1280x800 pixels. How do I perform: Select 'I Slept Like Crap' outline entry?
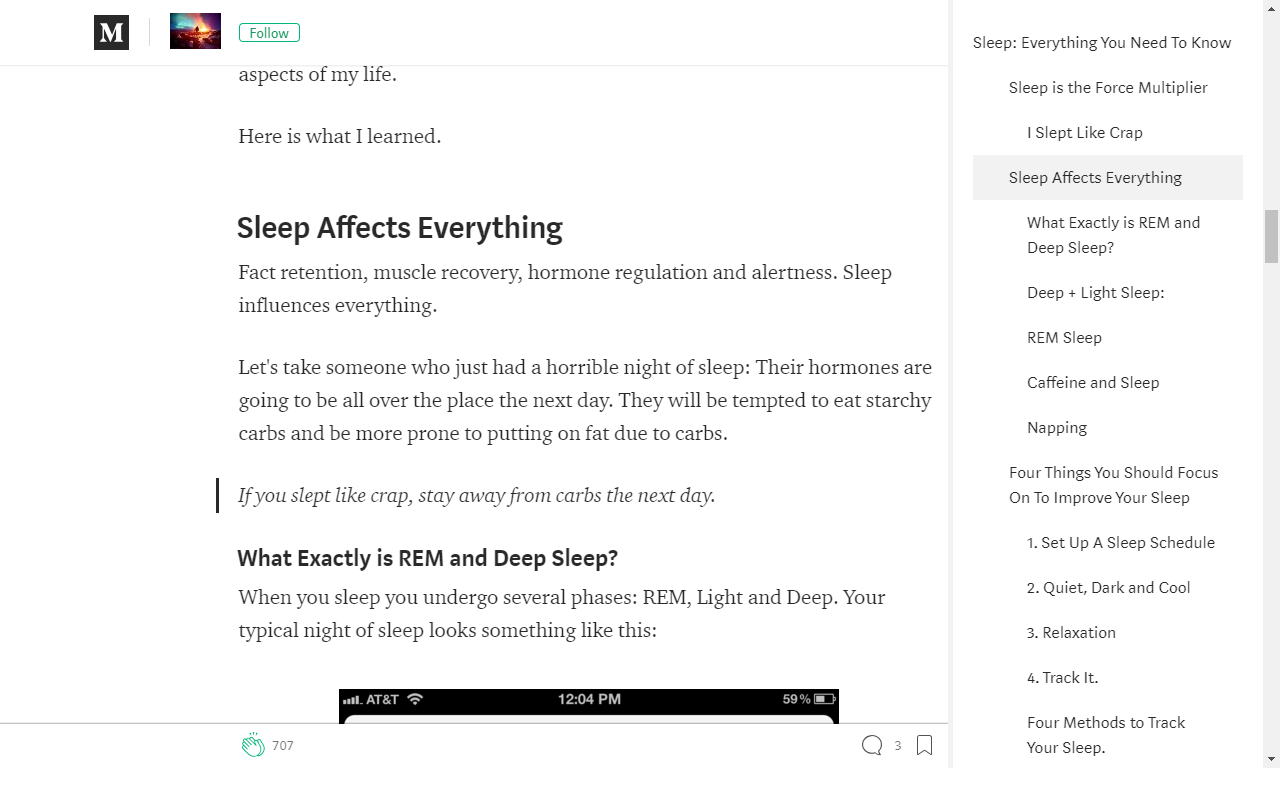1084,133
